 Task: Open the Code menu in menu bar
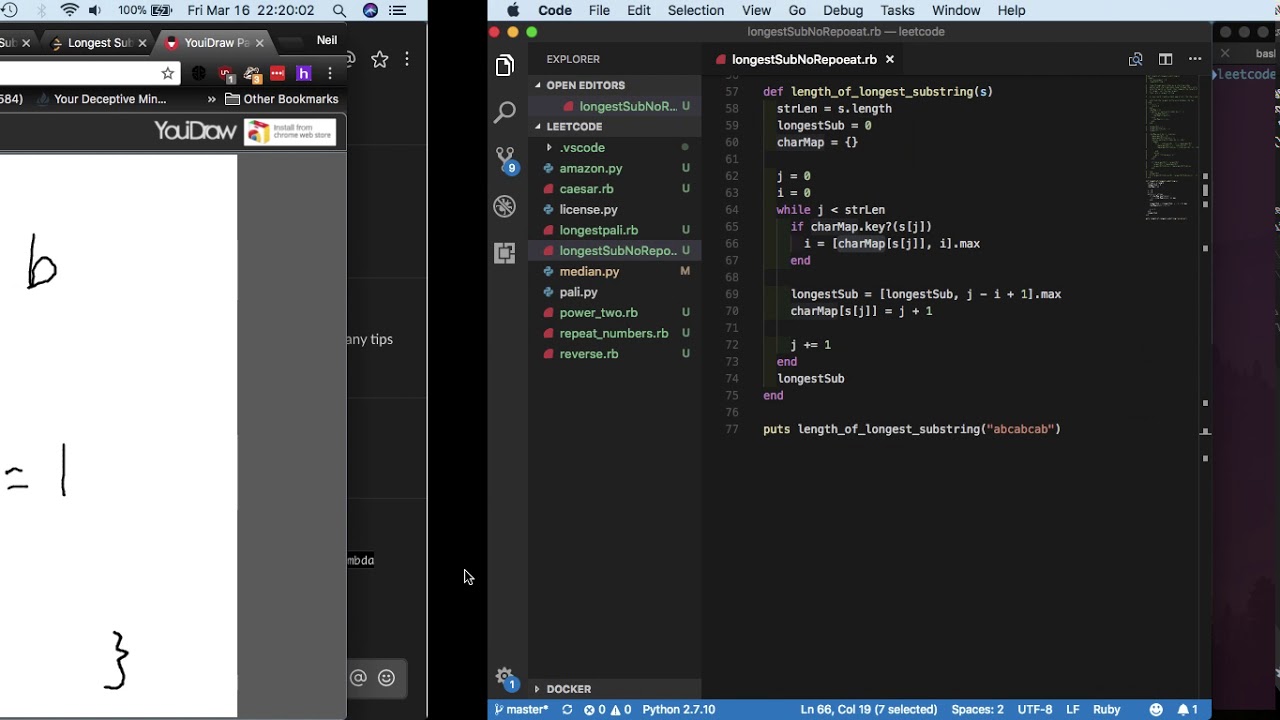click(555, 10)
